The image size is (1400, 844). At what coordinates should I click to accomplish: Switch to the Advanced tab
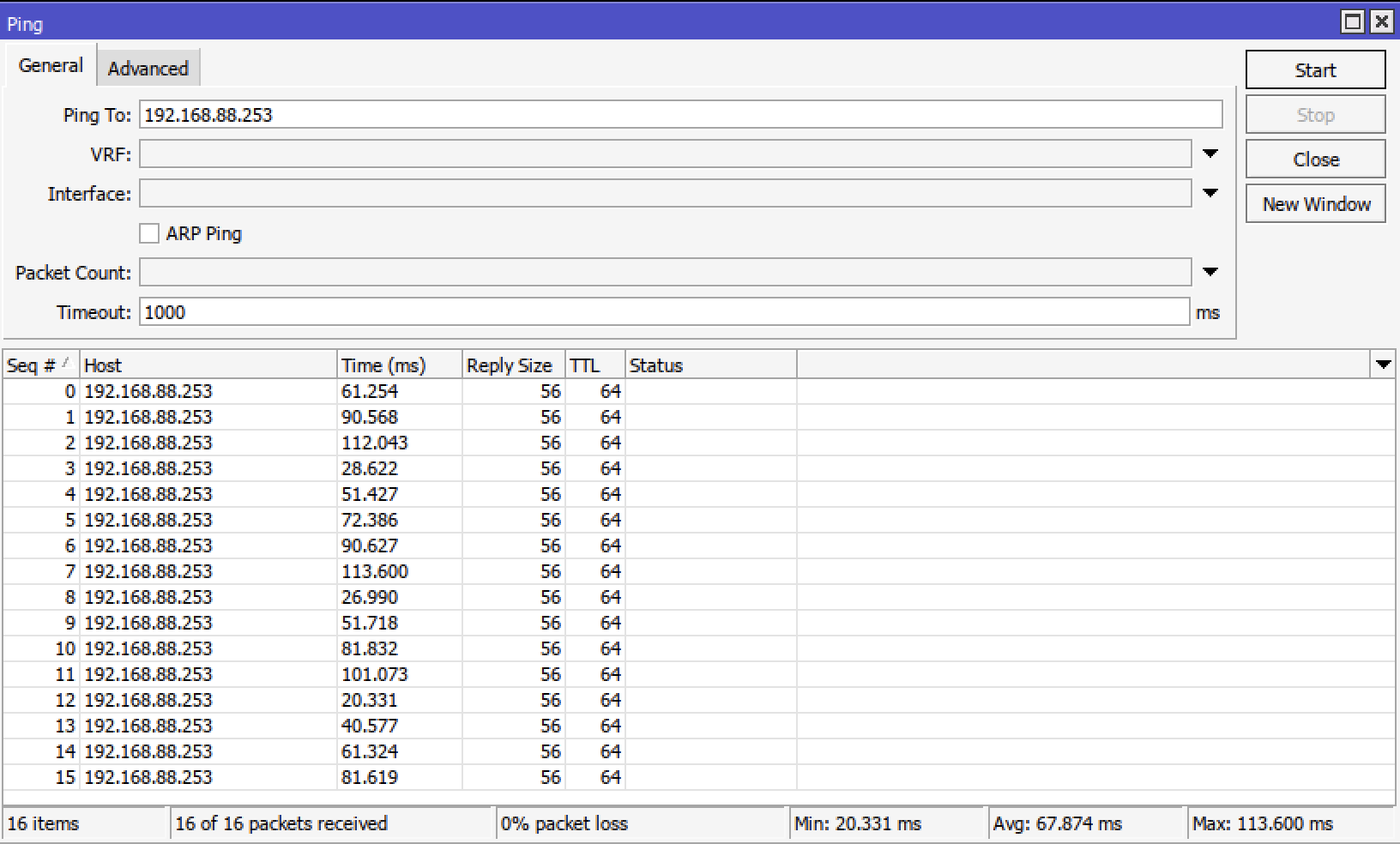point(148,68)
